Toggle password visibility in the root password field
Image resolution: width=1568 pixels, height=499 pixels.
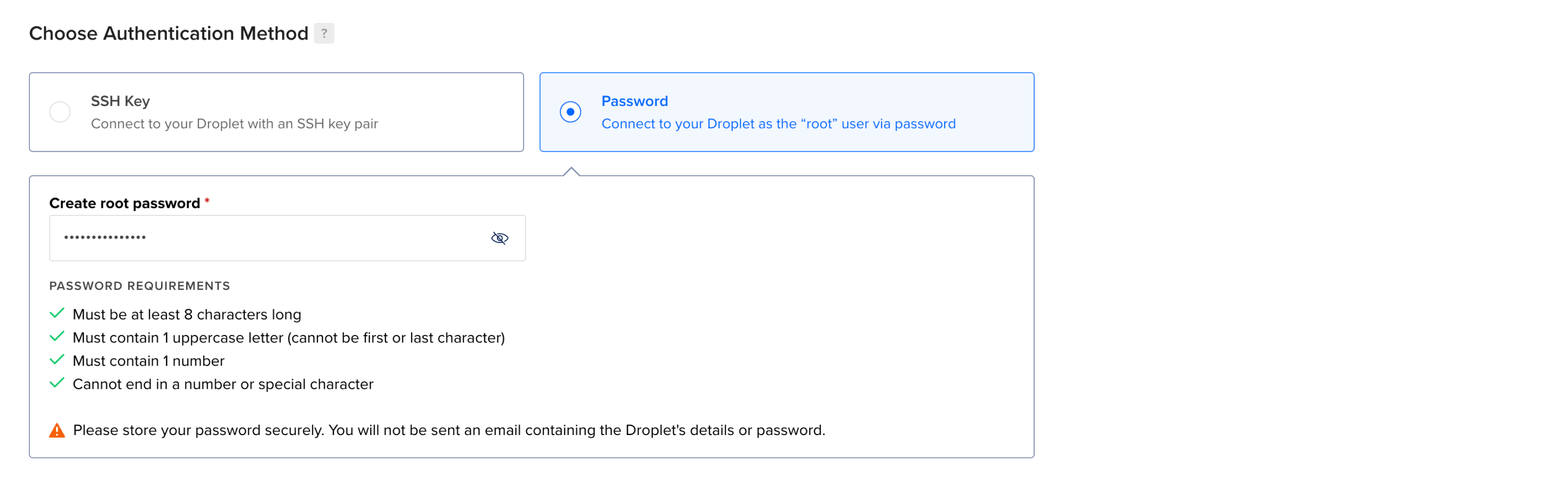point(499,238)
